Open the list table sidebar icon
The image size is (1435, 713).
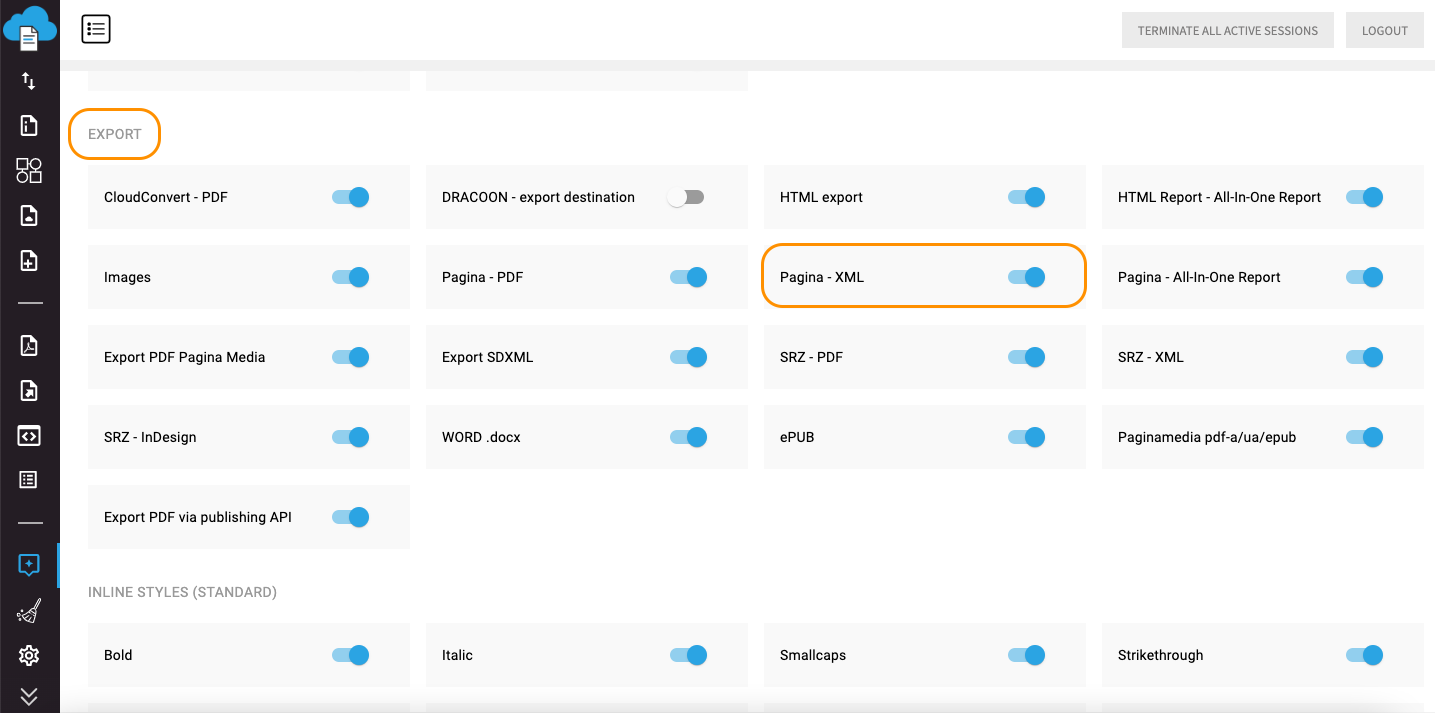(29, 480)
